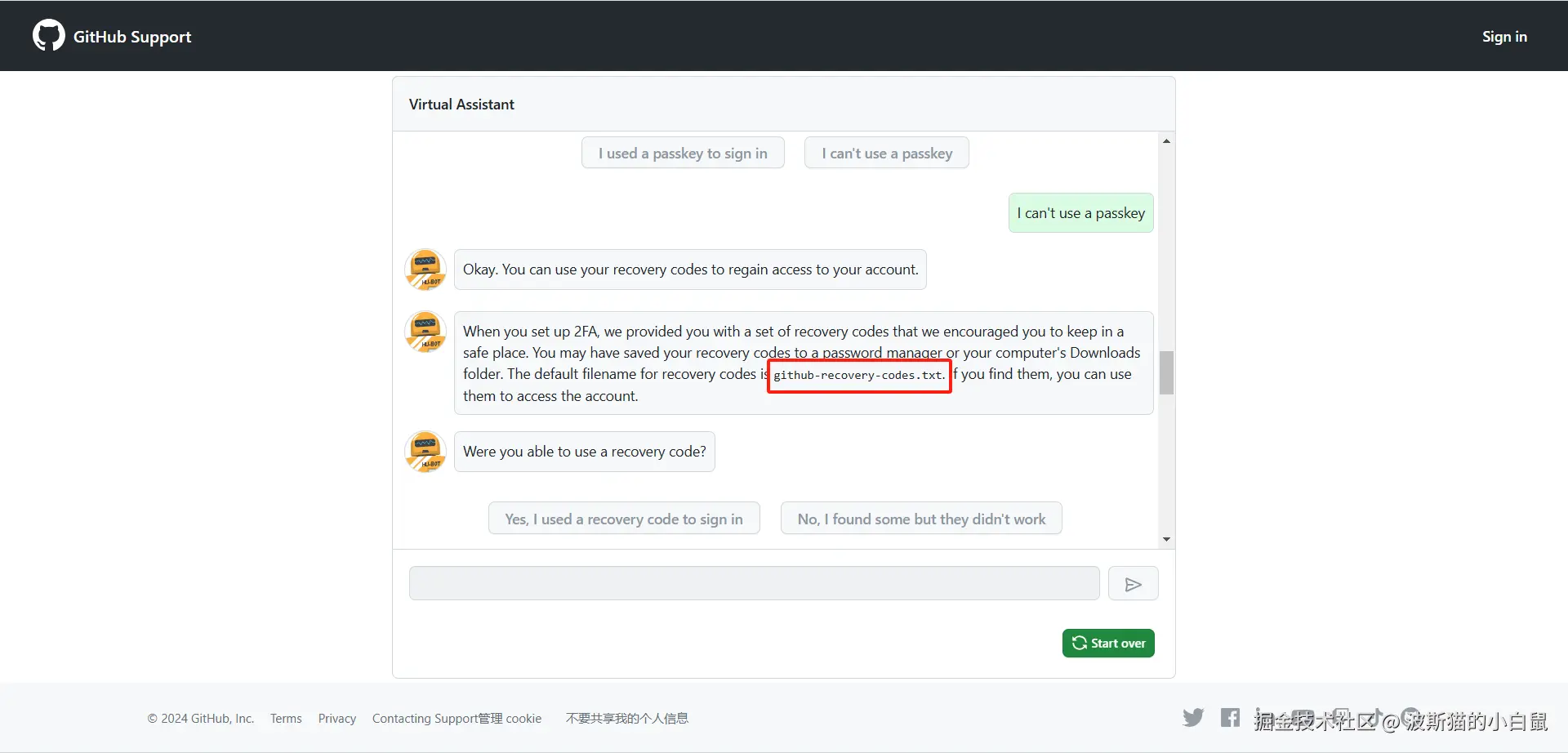The image size is (1568, 753).
Task: Click the 'Were you able to use a recovery code?' message
Action: (585, 452)
